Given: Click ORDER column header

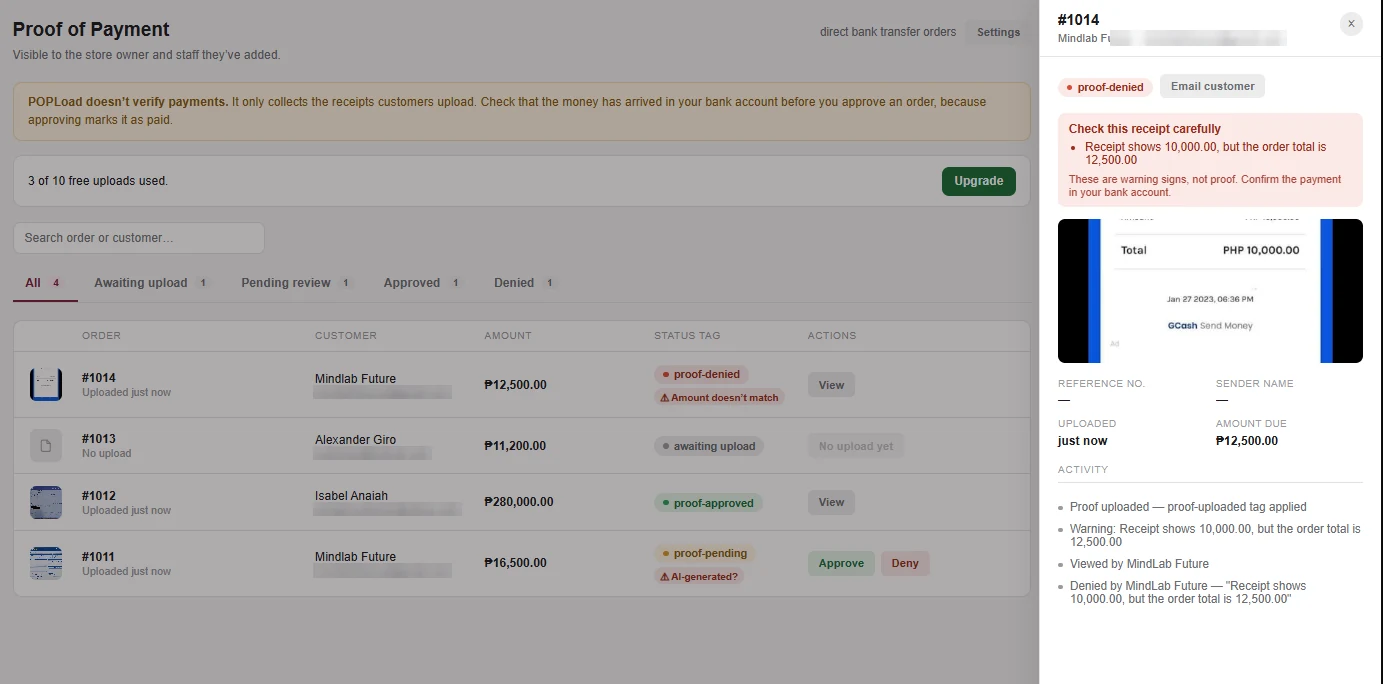Looking at the screenshot, I should tap(101, 336).
